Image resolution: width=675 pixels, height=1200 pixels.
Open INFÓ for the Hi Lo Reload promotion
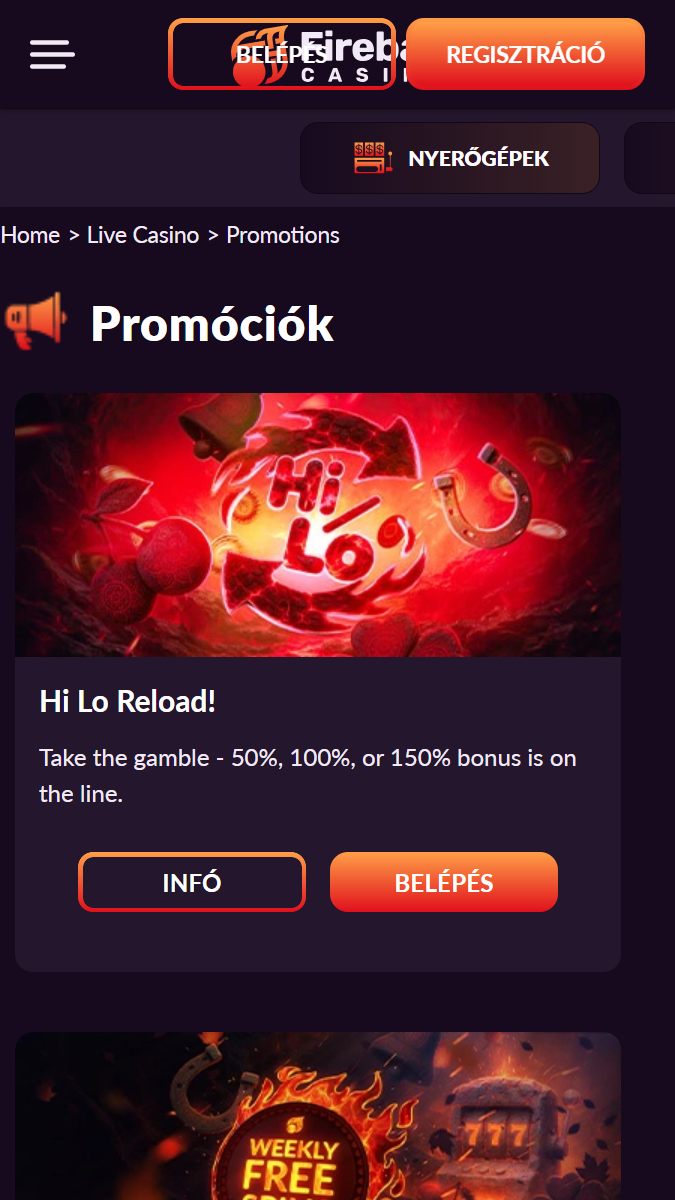pyautogui.click(x=192, y=882)
